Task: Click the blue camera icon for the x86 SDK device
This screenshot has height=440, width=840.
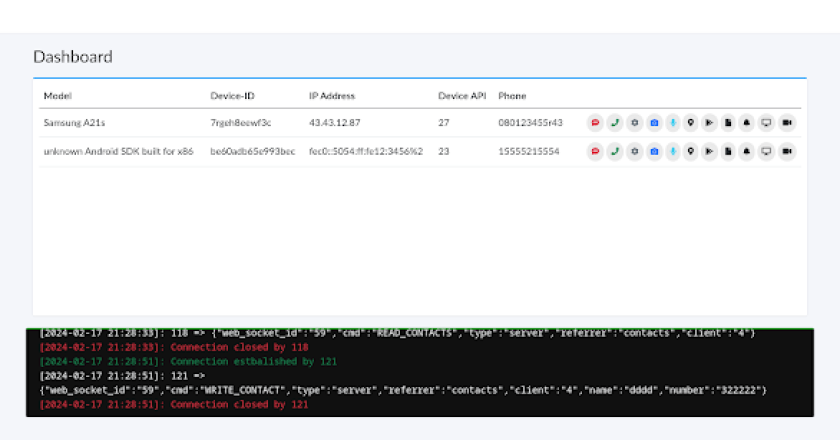Action: (x=653, y=151)
